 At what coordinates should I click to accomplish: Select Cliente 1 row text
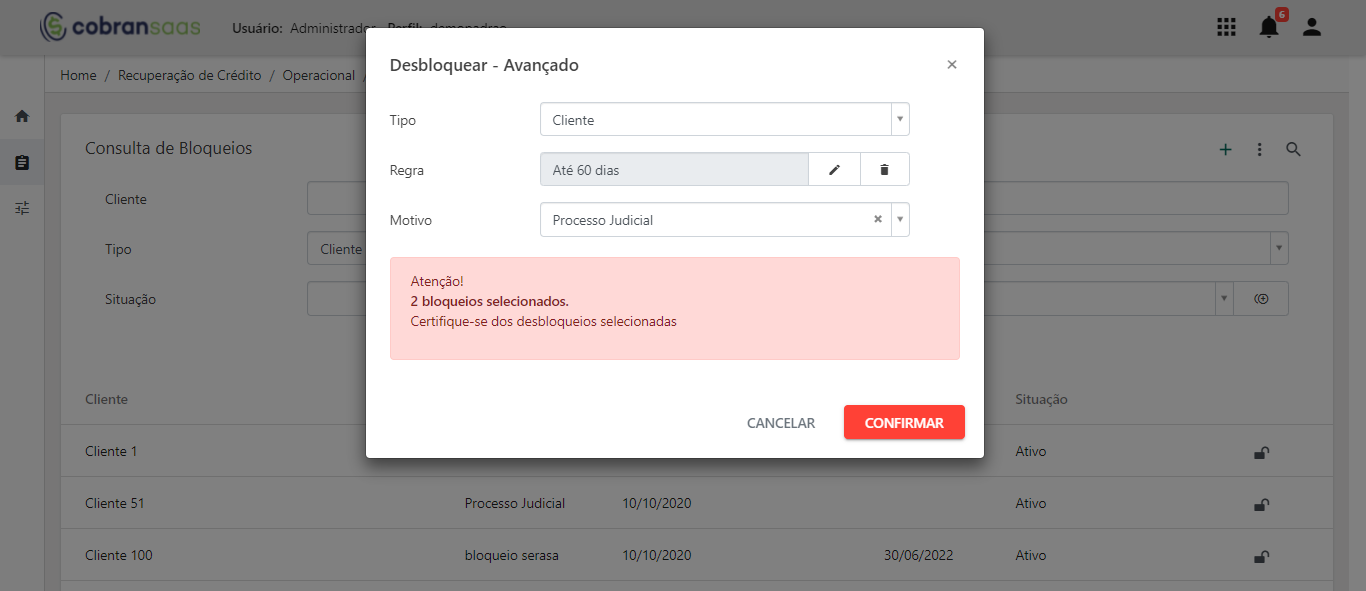111,451
